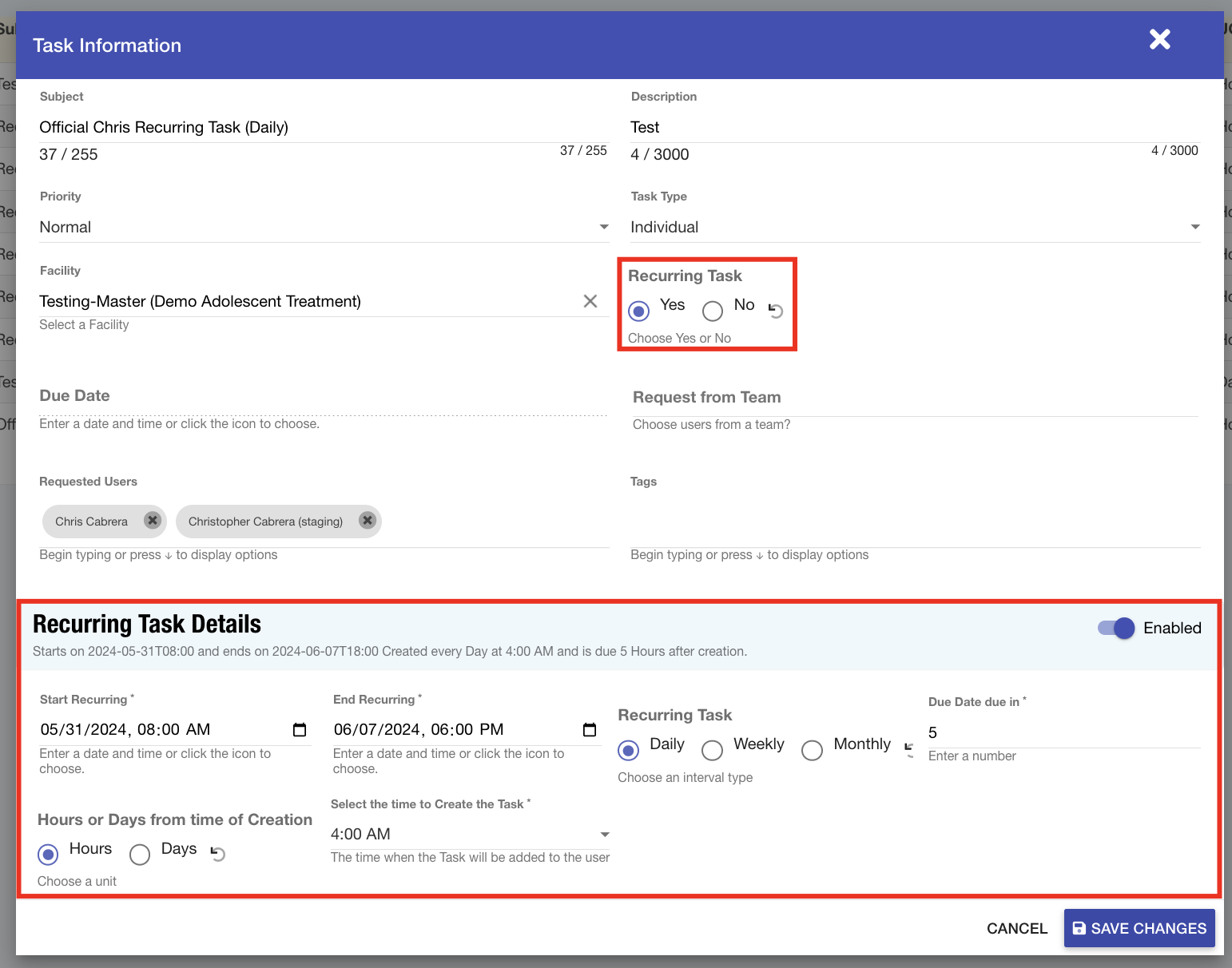Select No for Recurring Task

coord(713,310)
